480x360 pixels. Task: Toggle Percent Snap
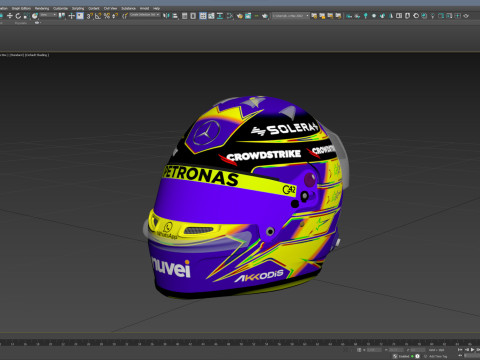pyautogui.click(x=107, y=16)
